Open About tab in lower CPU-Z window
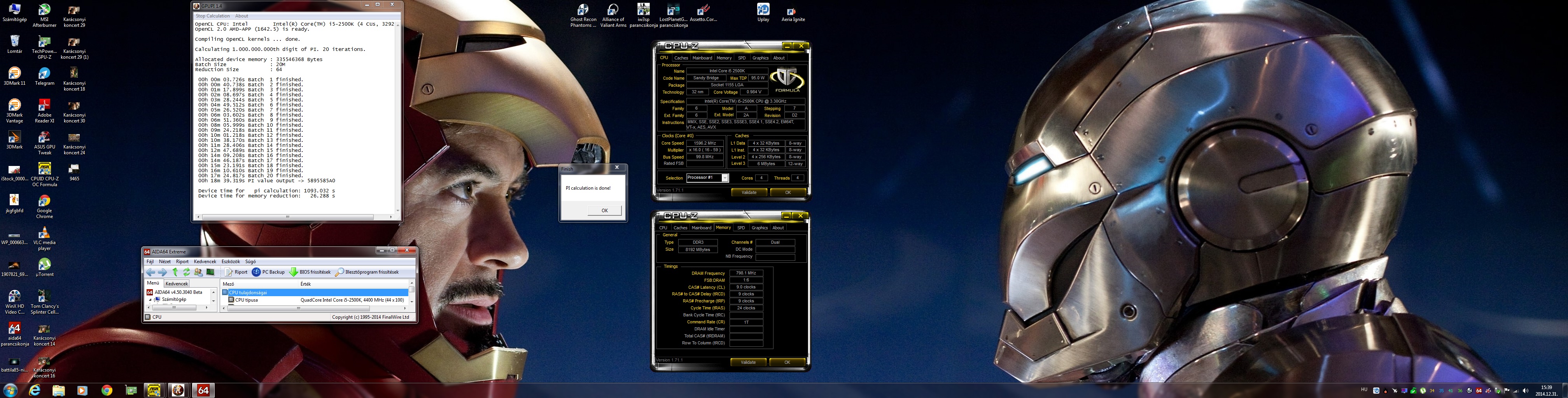 [x=778, y=228]
